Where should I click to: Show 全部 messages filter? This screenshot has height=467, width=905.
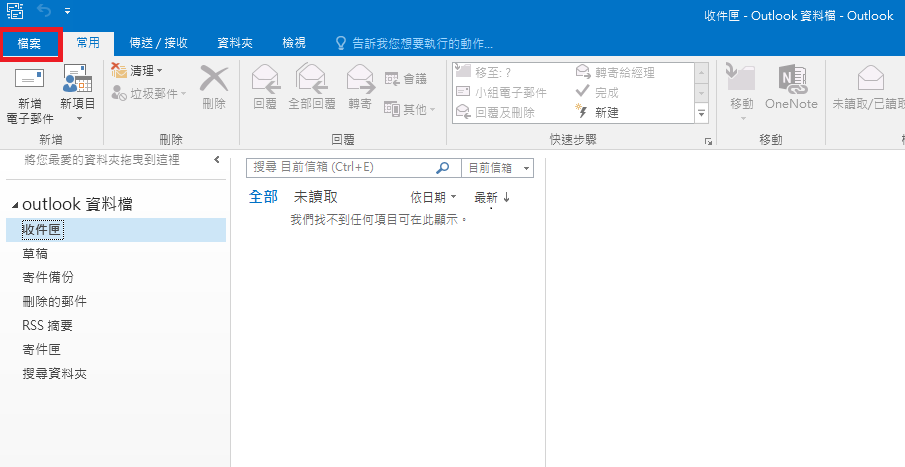(263, 197)
